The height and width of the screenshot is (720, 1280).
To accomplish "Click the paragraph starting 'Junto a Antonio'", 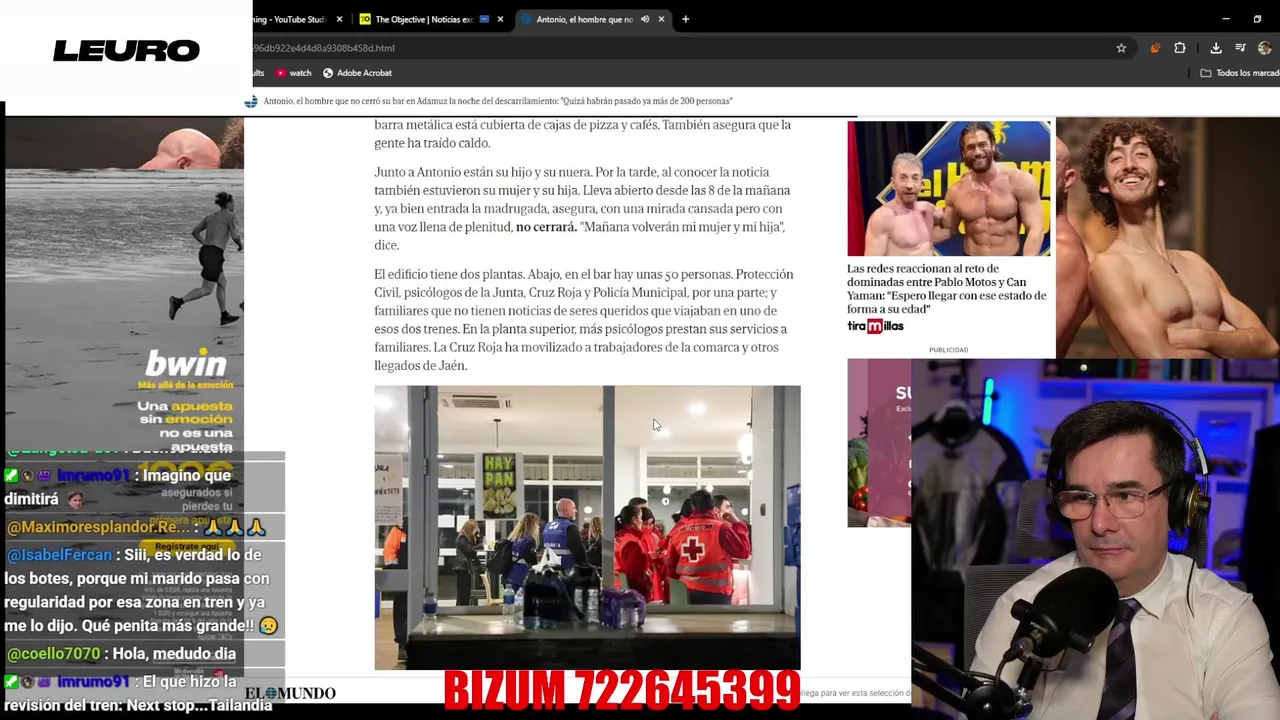I will click(x=584, y=208).
